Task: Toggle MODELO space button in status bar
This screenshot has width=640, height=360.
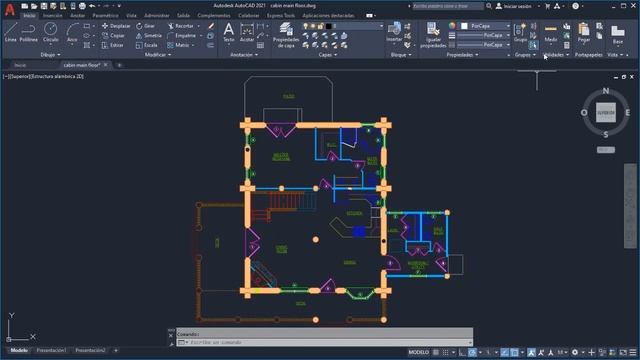Action: pyautogui.click(x=418, y=352)
